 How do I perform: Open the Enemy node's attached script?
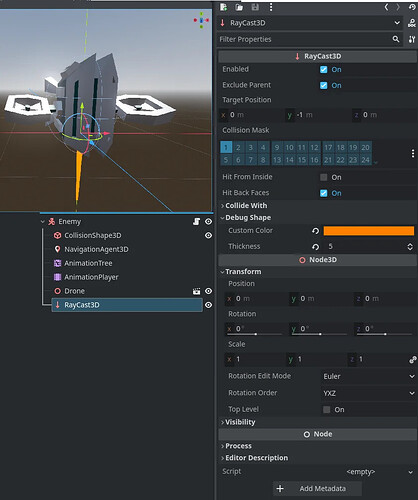(x=196, y=222)
